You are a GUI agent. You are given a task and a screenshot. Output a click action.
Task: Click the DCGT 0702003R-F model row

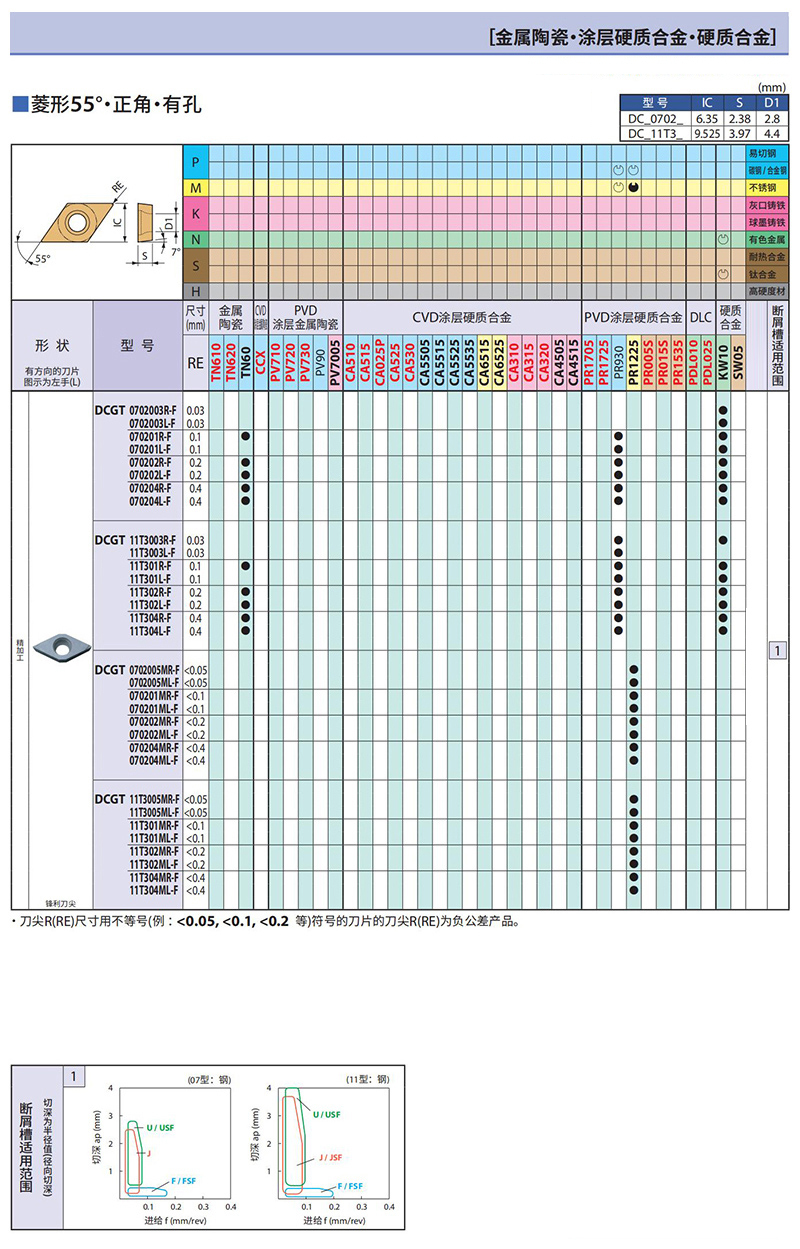click(x=136, y=411)
